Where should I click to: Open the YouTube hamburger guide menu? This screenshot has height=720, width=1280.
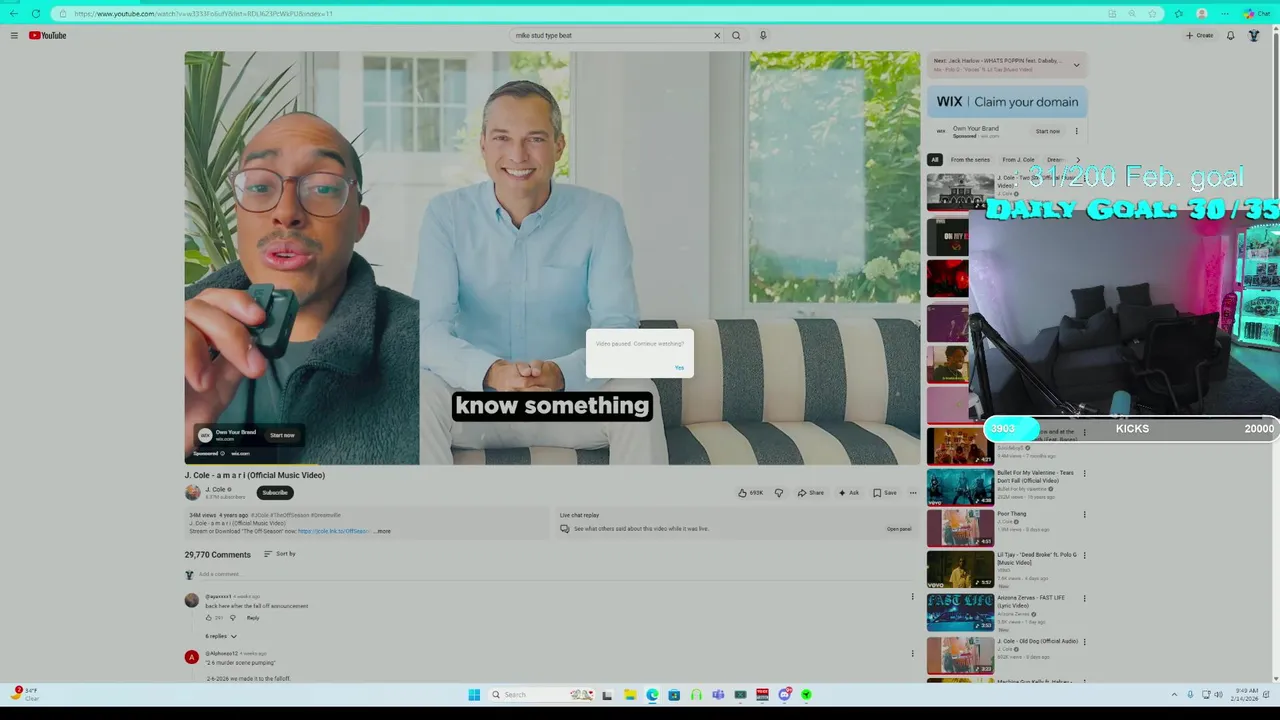[14, 35]
